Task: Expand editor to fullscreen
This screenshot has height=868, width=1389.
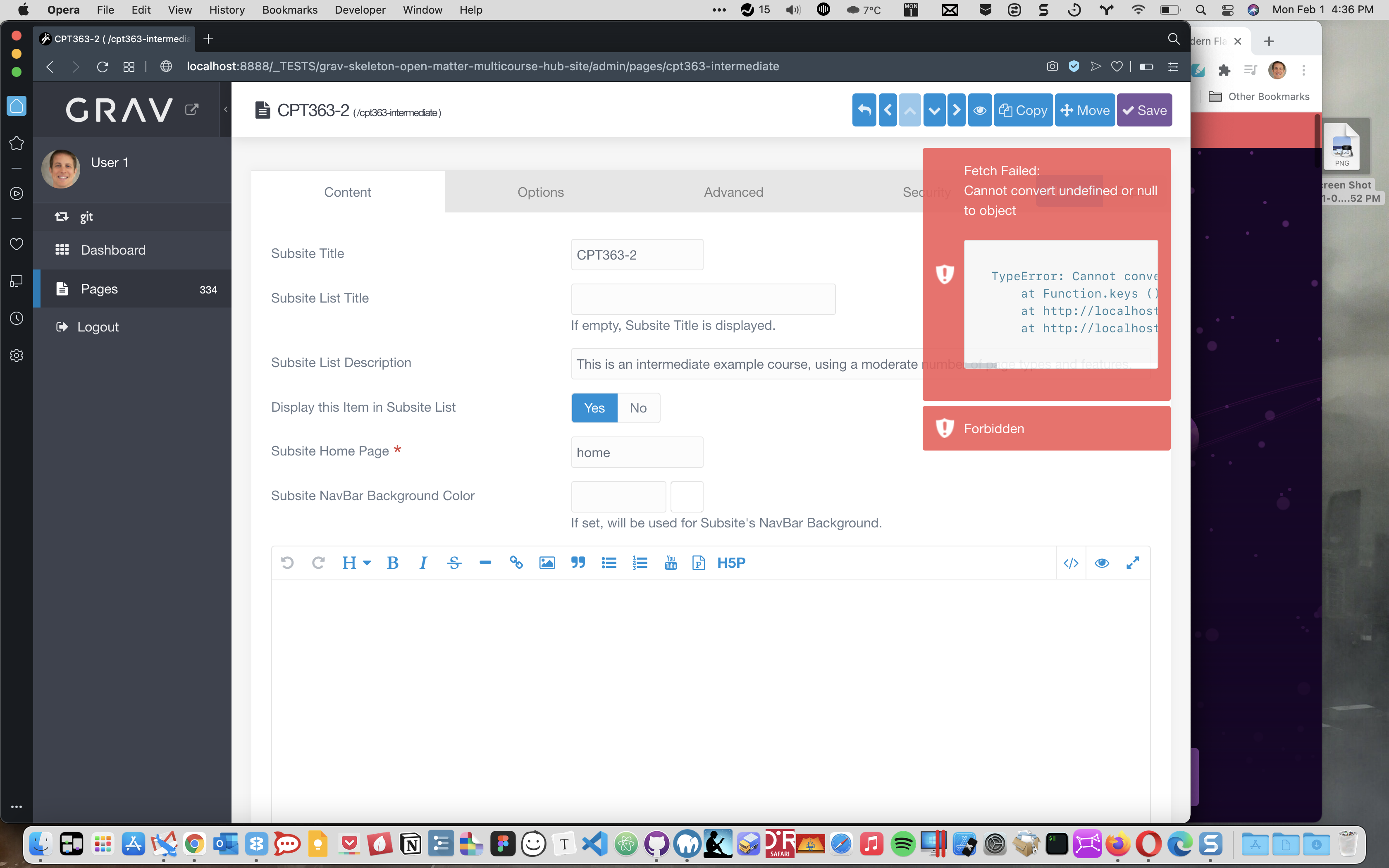Action: pyautogui.click(x=1132, y=563)
